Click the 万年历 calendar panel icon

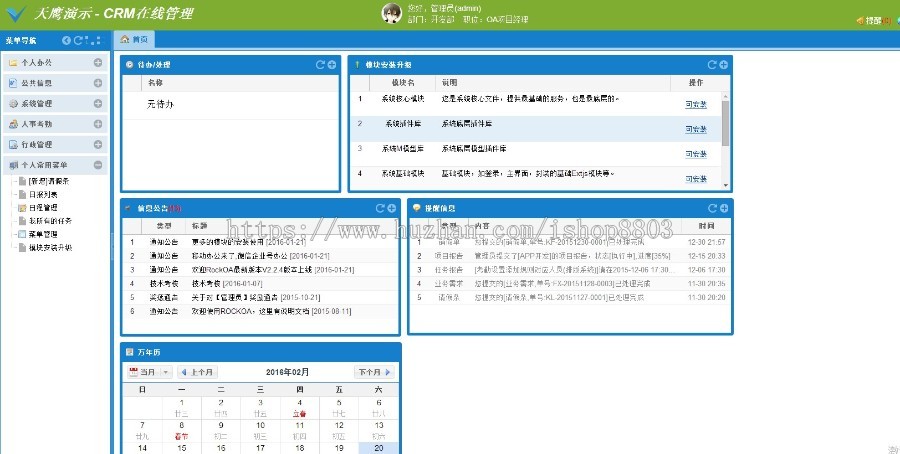pyautogui.click(x=129, y=352)
